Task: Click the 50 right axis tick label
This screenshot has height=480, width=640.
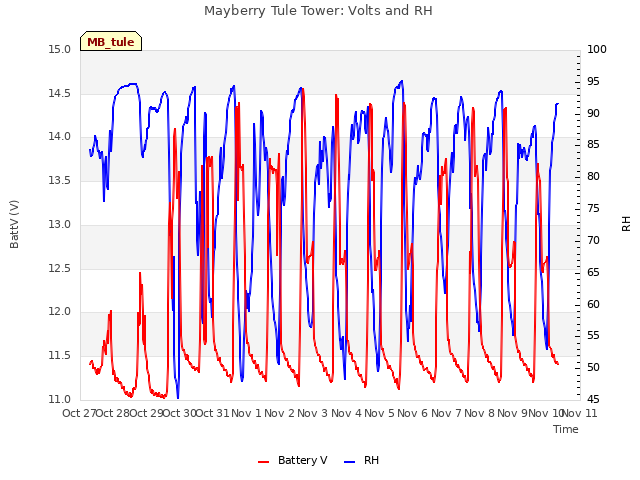Action: 593,367
